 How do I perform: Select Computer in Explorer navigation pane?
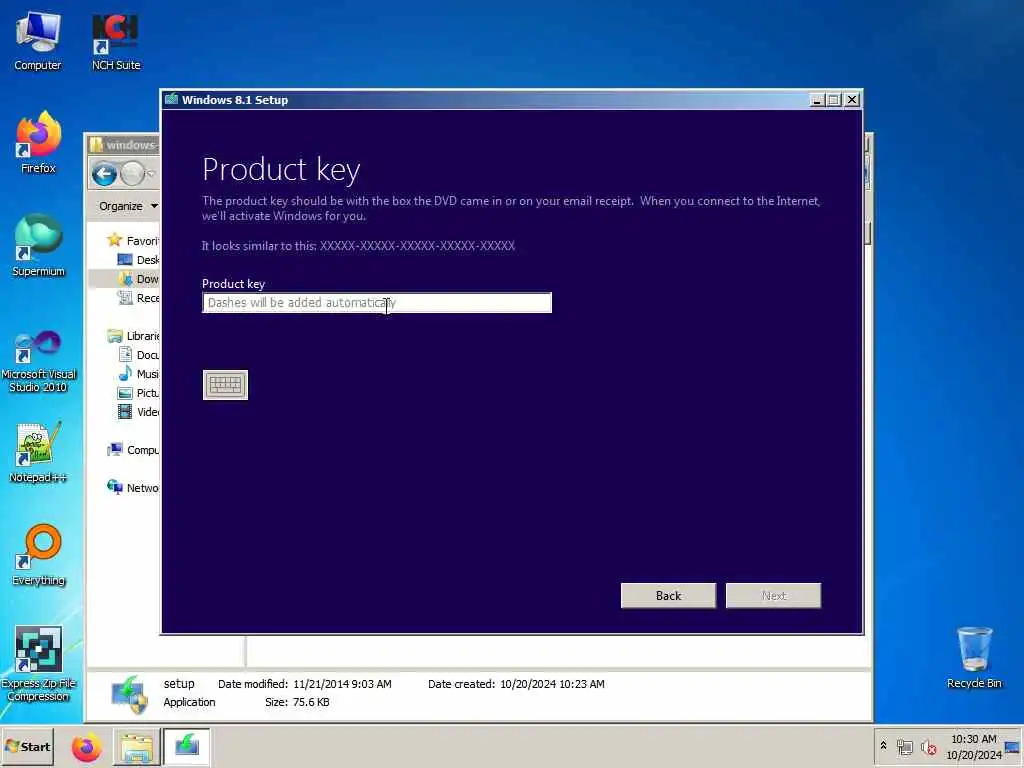tap(133, 450)
